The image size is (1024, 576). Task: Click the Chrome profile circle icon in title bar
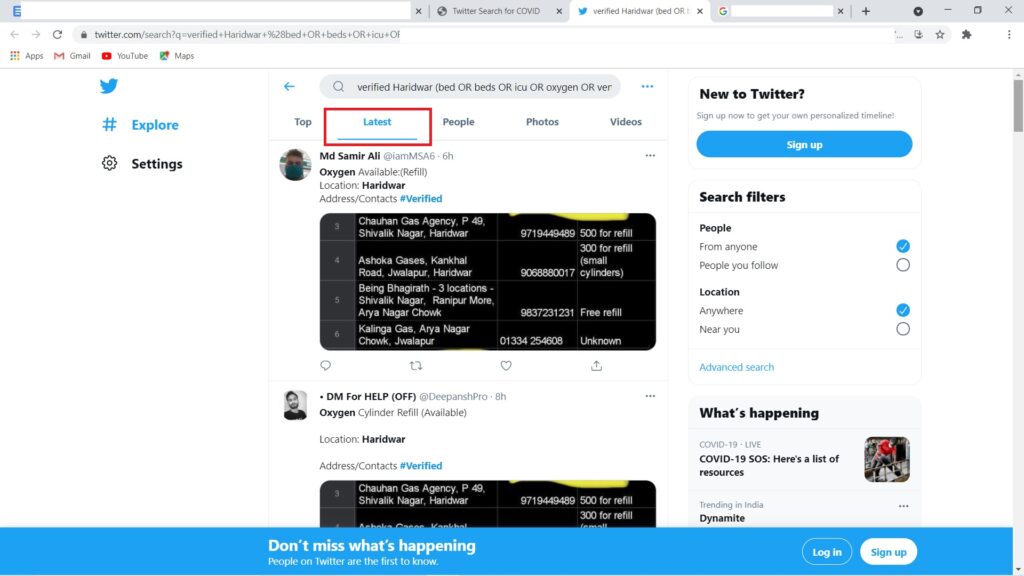coord(918,11)
